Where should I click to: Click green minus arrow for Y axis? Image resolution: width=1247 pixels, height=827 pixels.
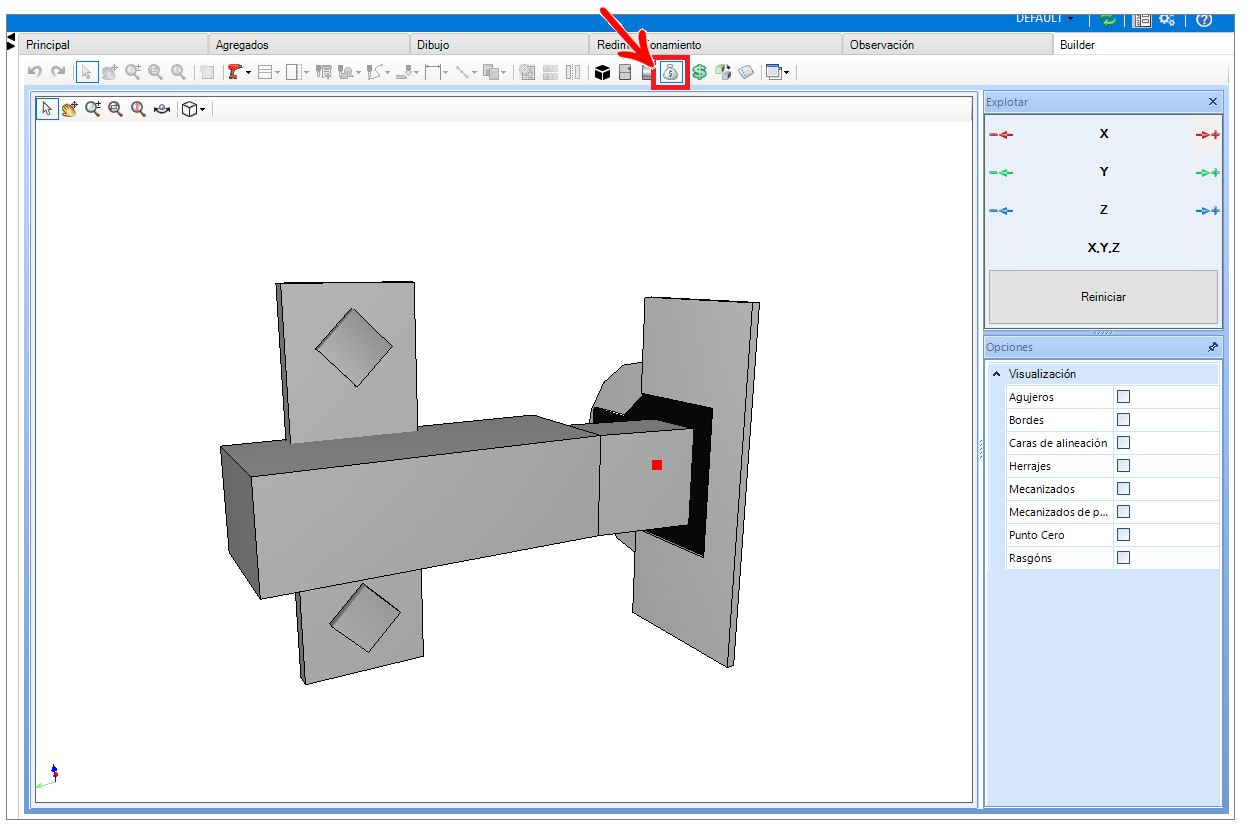tap(1001, 173)
